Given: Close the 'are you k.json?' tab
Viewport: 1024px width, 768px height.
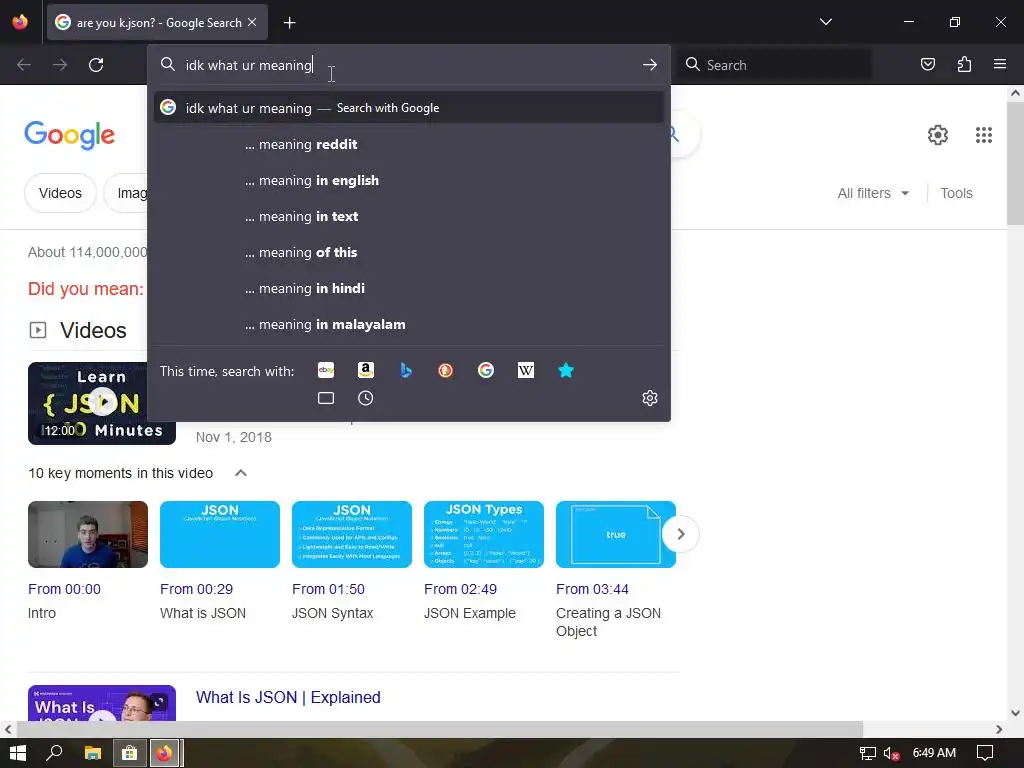Looking at the screenshot, I should (x=252, y=22).
